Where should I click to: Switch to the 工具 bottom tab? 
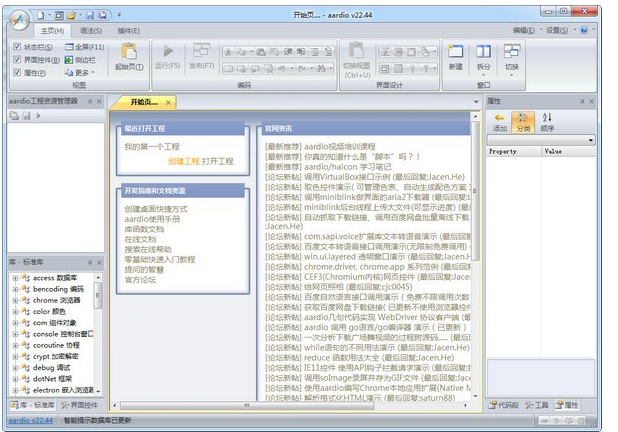coord(537,405)
